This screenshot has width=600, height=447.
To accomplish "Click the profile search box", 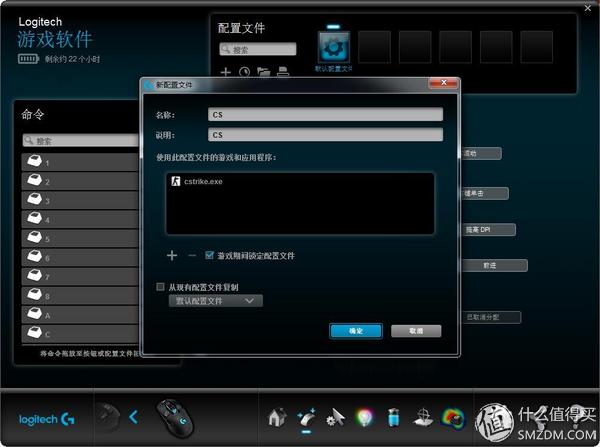I will (x=258, y=49).
